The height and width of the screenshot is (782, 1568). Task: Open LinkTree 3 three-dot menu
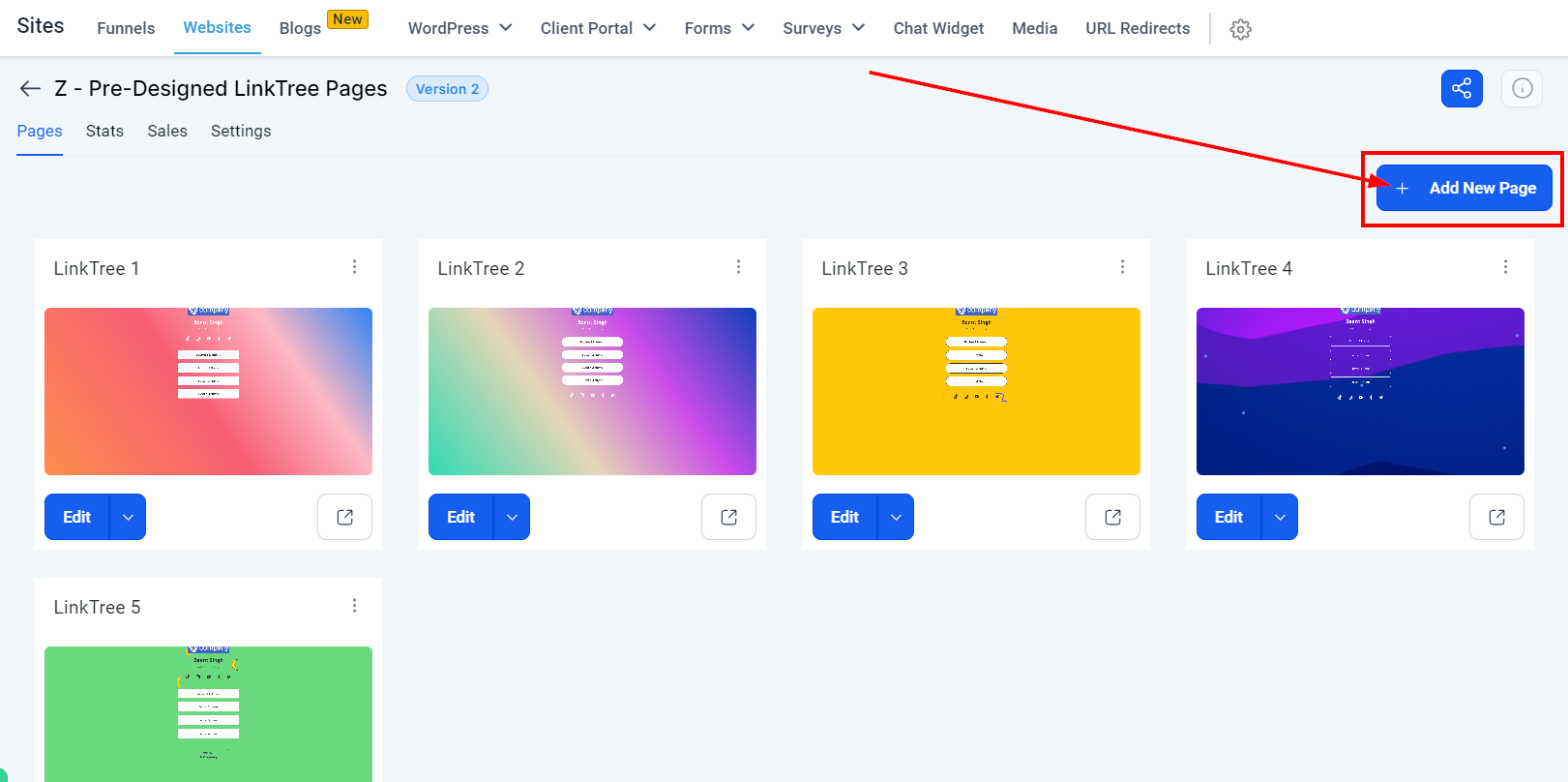tap(1122, 267)
